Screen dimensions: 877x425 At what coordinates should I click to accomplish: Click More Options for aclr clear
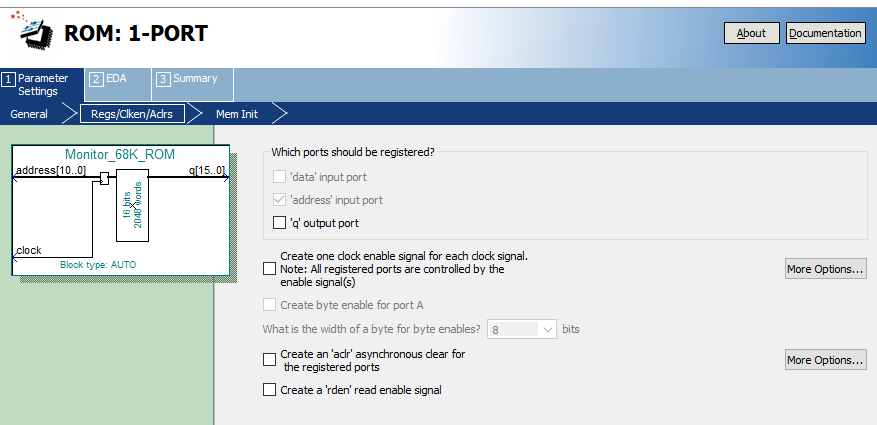825,360
